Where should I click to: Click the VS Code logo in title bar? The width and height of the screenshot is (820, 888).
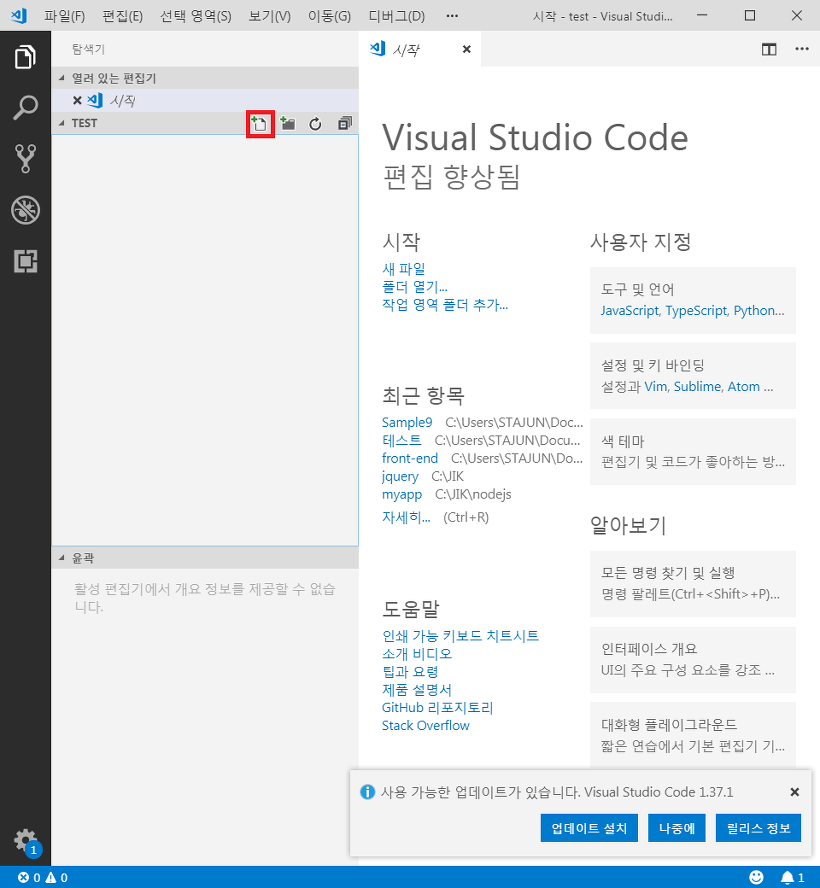click(x=19, y=16)
